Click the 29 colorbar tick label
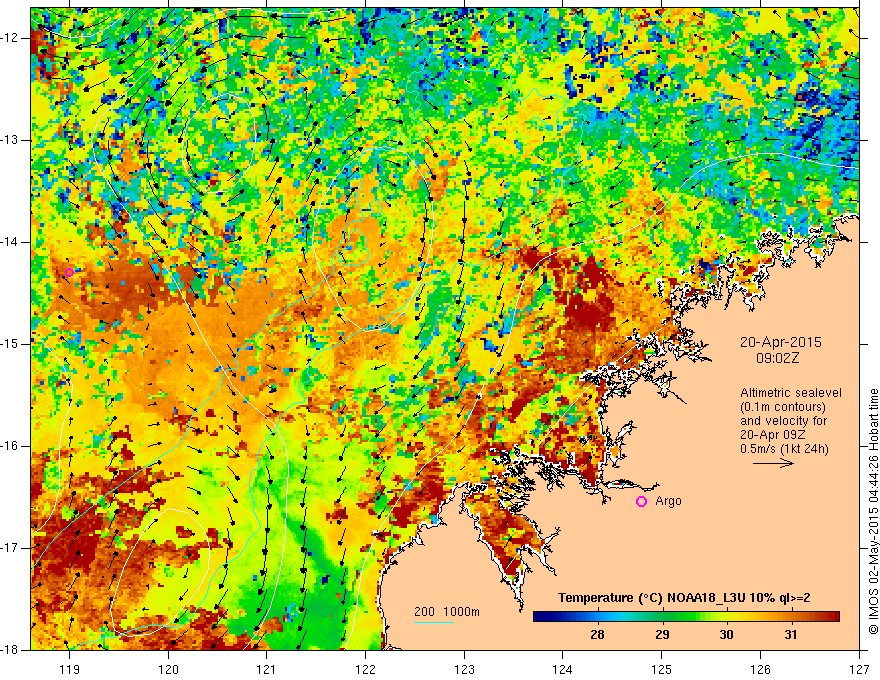This screenshot has width=880, height=680. pyautogui.click(x=662, y=635)
